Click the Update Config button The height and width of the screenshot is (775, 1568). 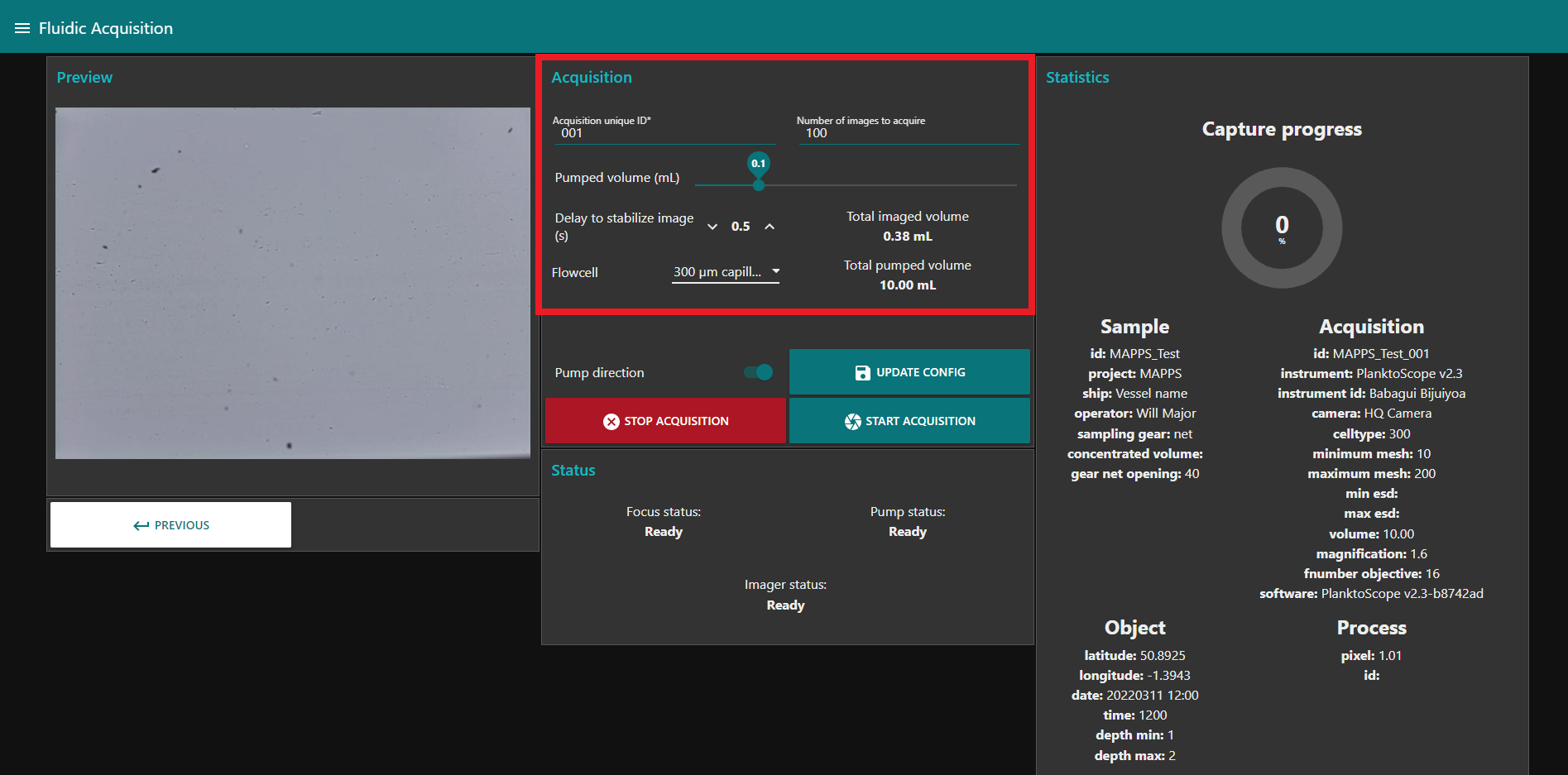point(909,372)
